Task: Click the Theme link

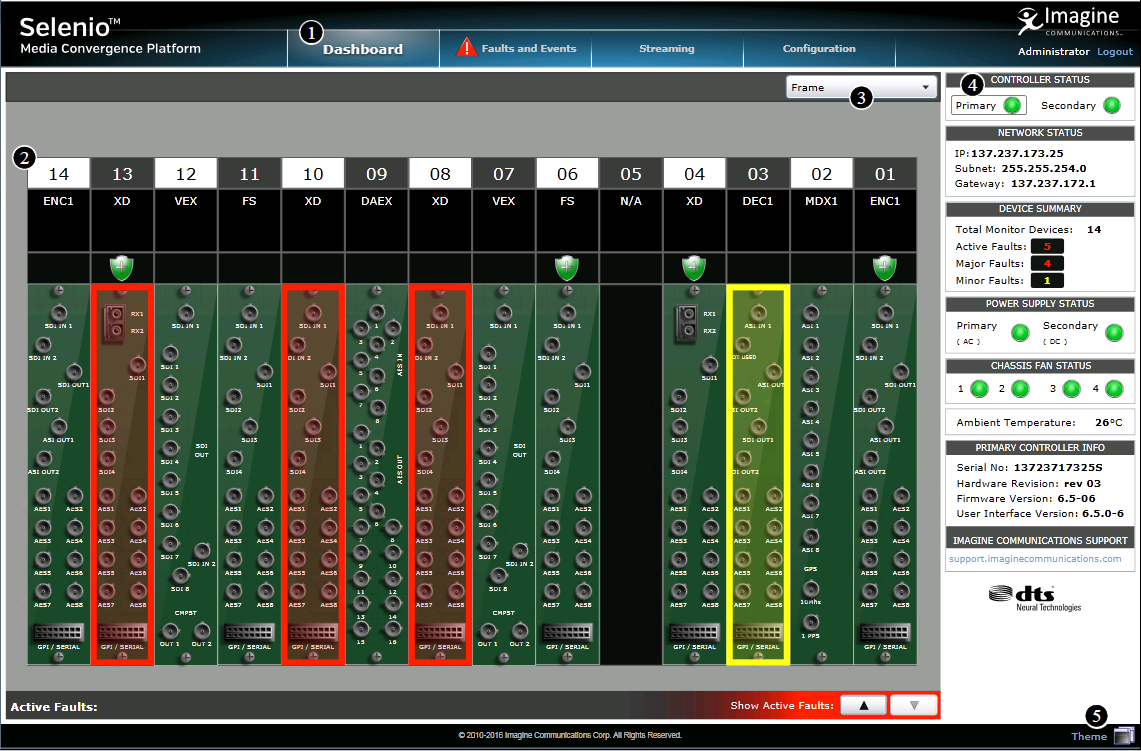Action: [1089, 736]
